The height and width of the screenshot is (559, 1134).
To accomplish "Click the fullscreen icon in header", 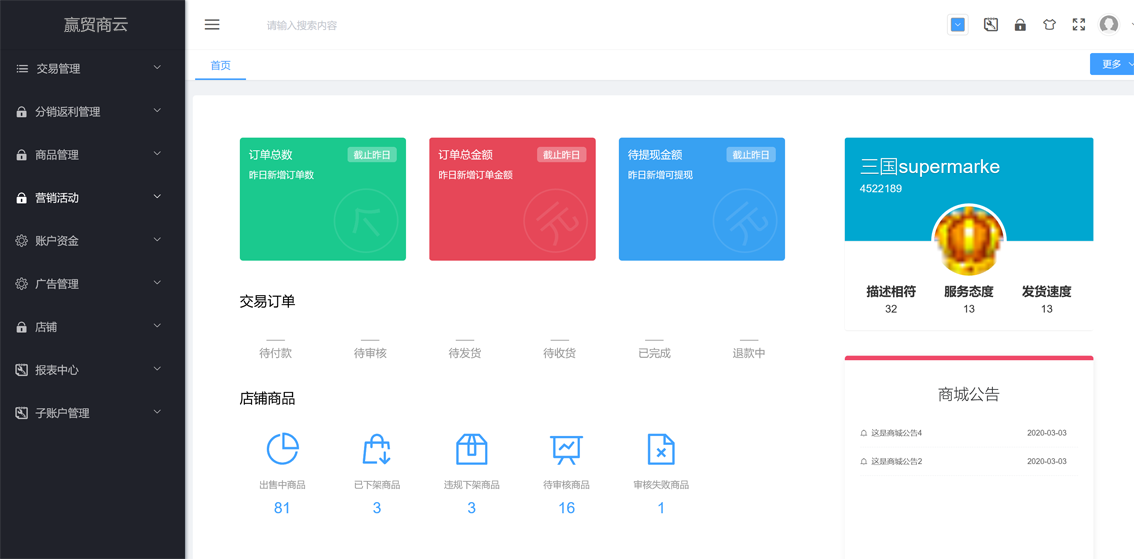I will [x=1078, y=25].
